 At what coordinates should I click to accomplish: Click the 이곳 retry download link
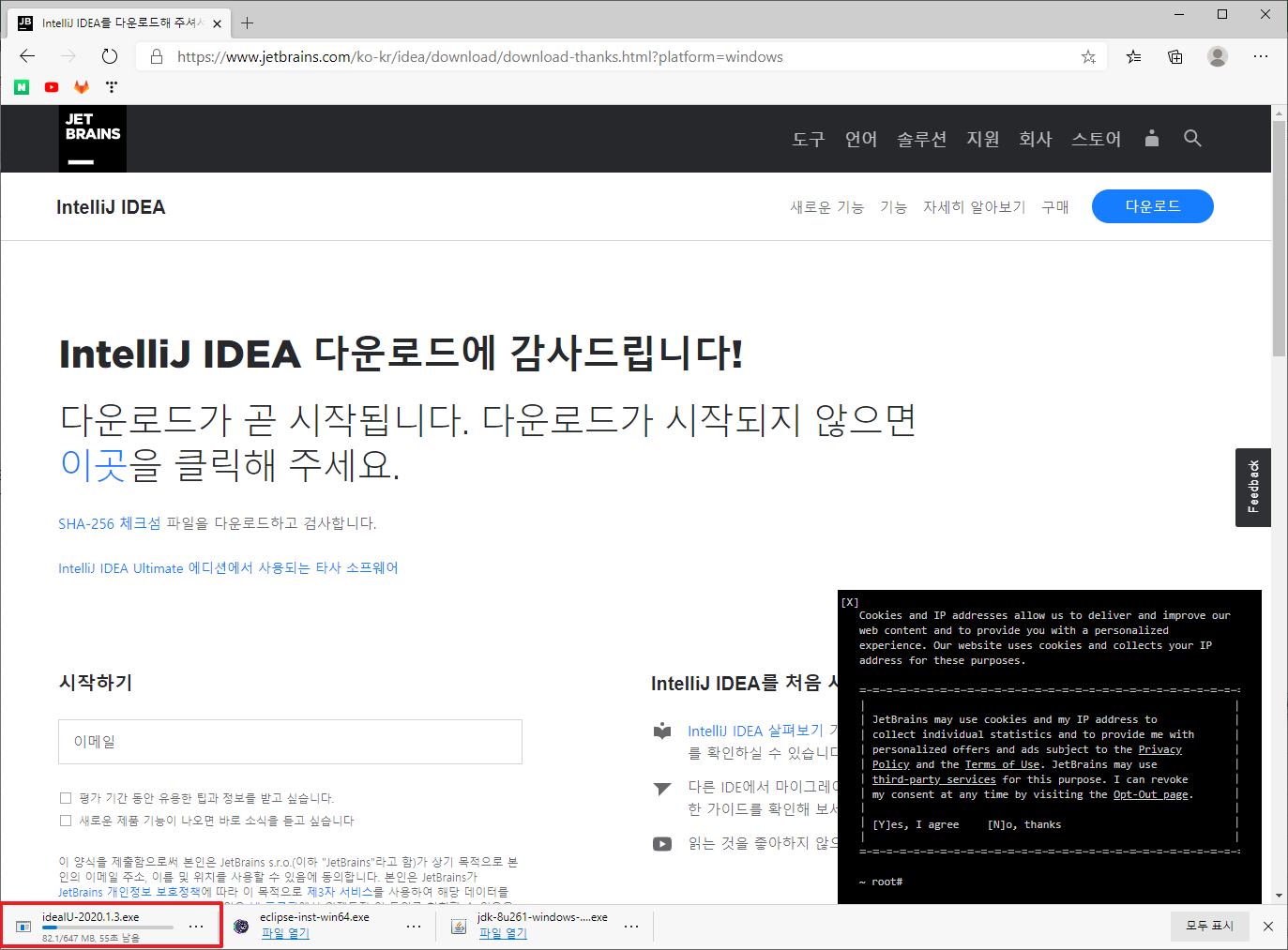click(x=93, y=464)
